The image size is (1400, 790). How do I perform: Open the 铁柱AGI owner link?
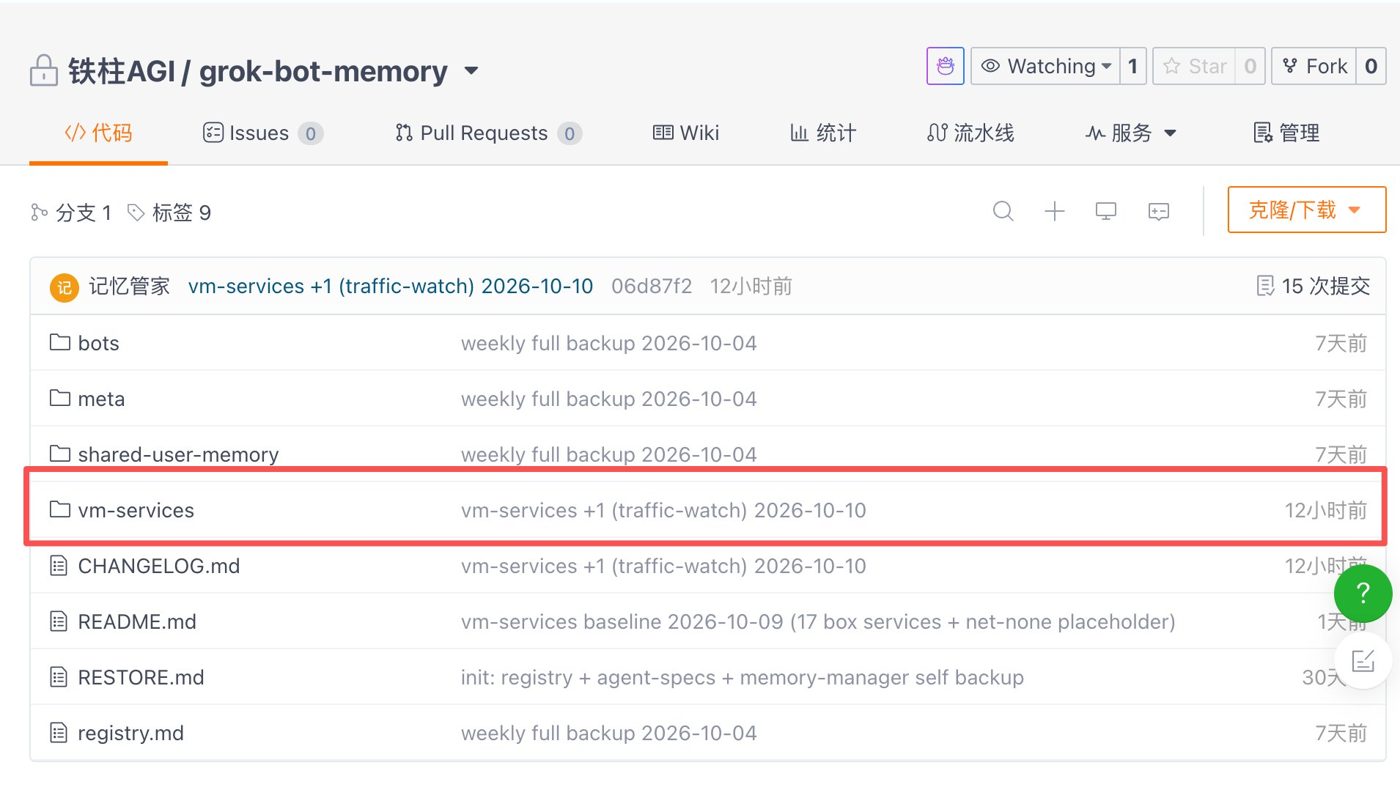pos(121,71)
